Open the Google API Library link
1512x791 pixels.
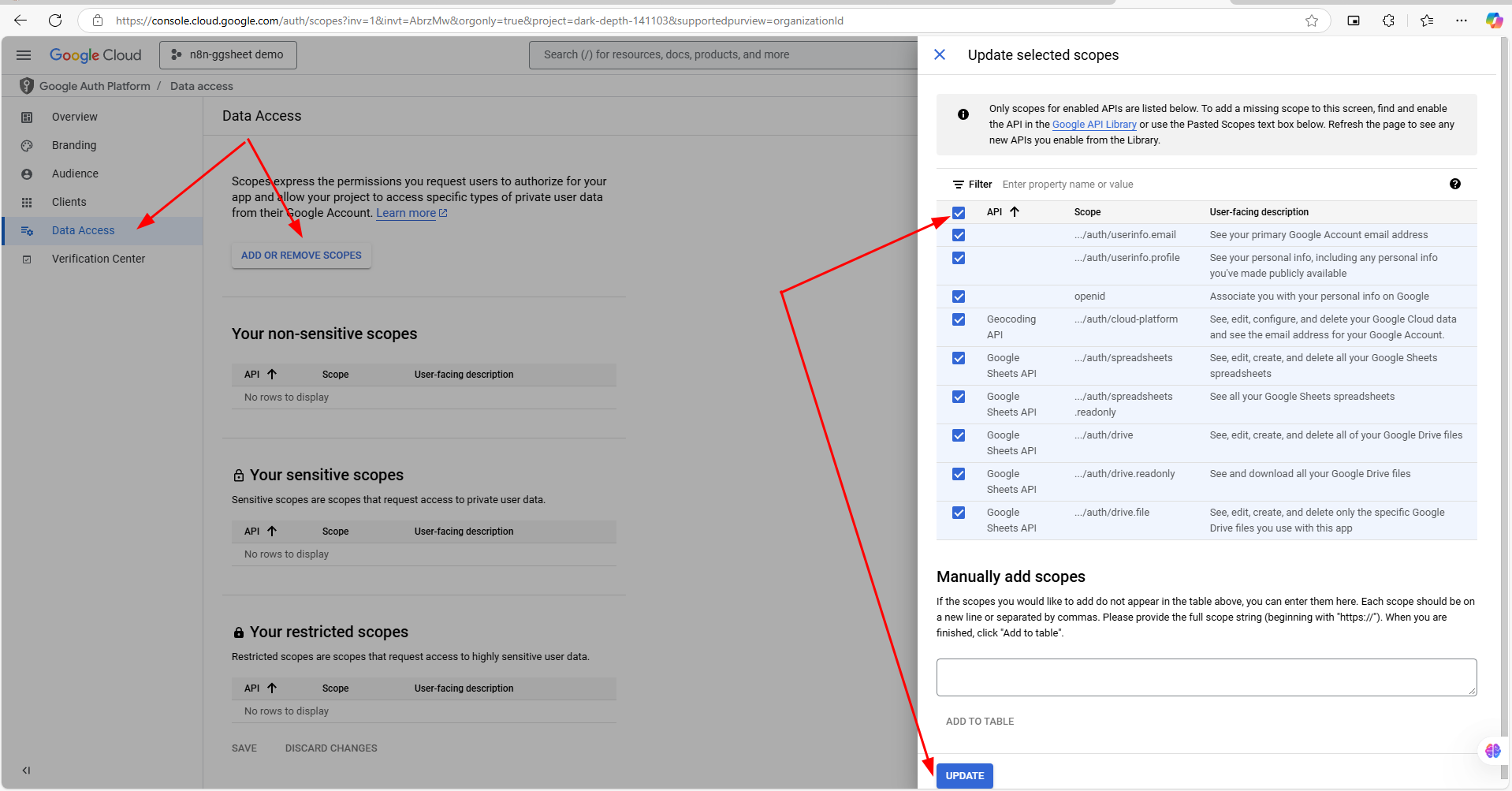point(1094,125)
